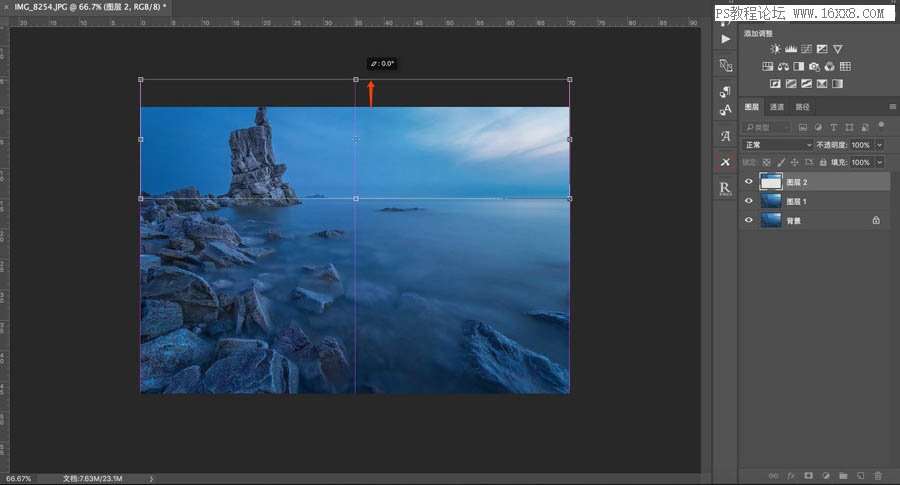900x485 pixels.
Task: Click the fx layer style icon
Action: click(x=790, y=475)
